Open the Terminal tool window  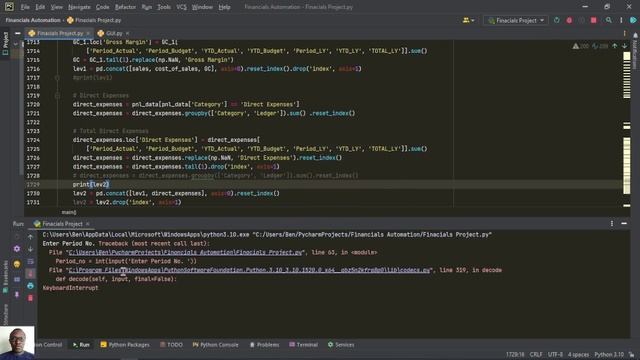point(303,345)
